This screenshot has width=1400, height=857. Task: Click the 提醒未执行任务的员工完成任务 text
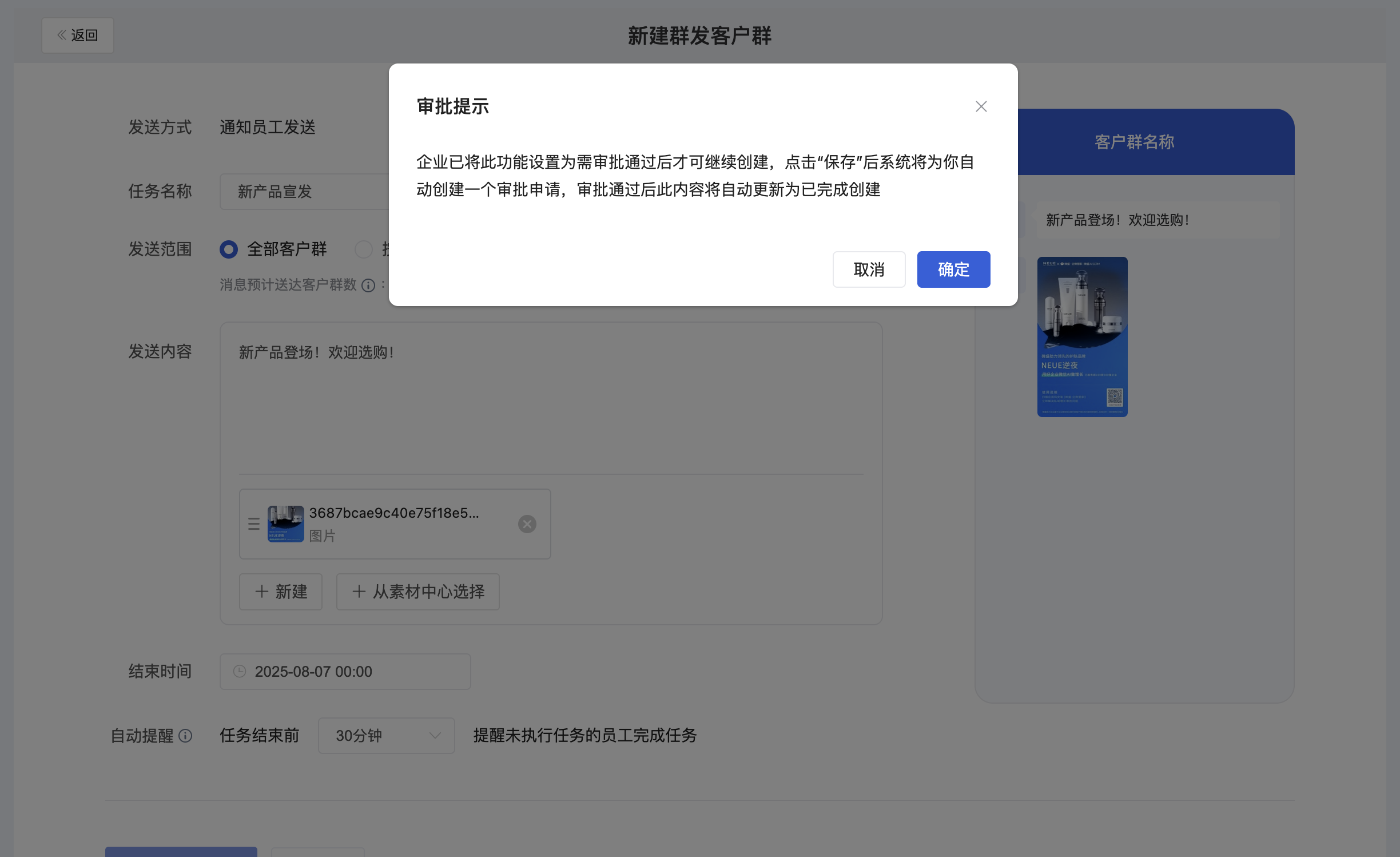click(x=585, y=736)
